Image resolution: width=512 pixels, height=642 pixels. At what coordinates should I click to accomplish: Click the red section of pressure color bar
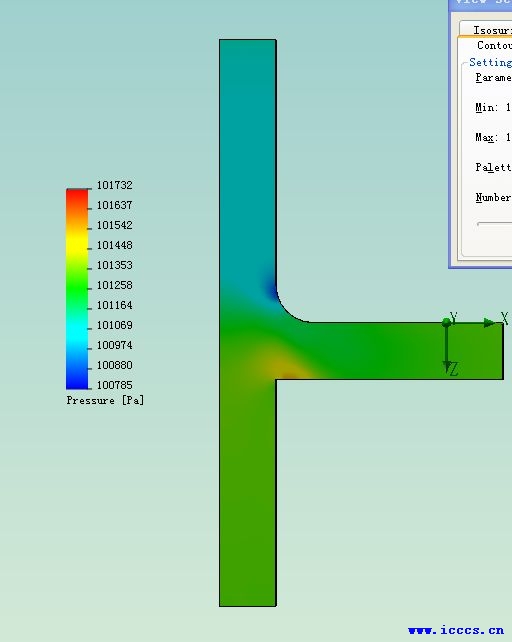coord(77,199)
